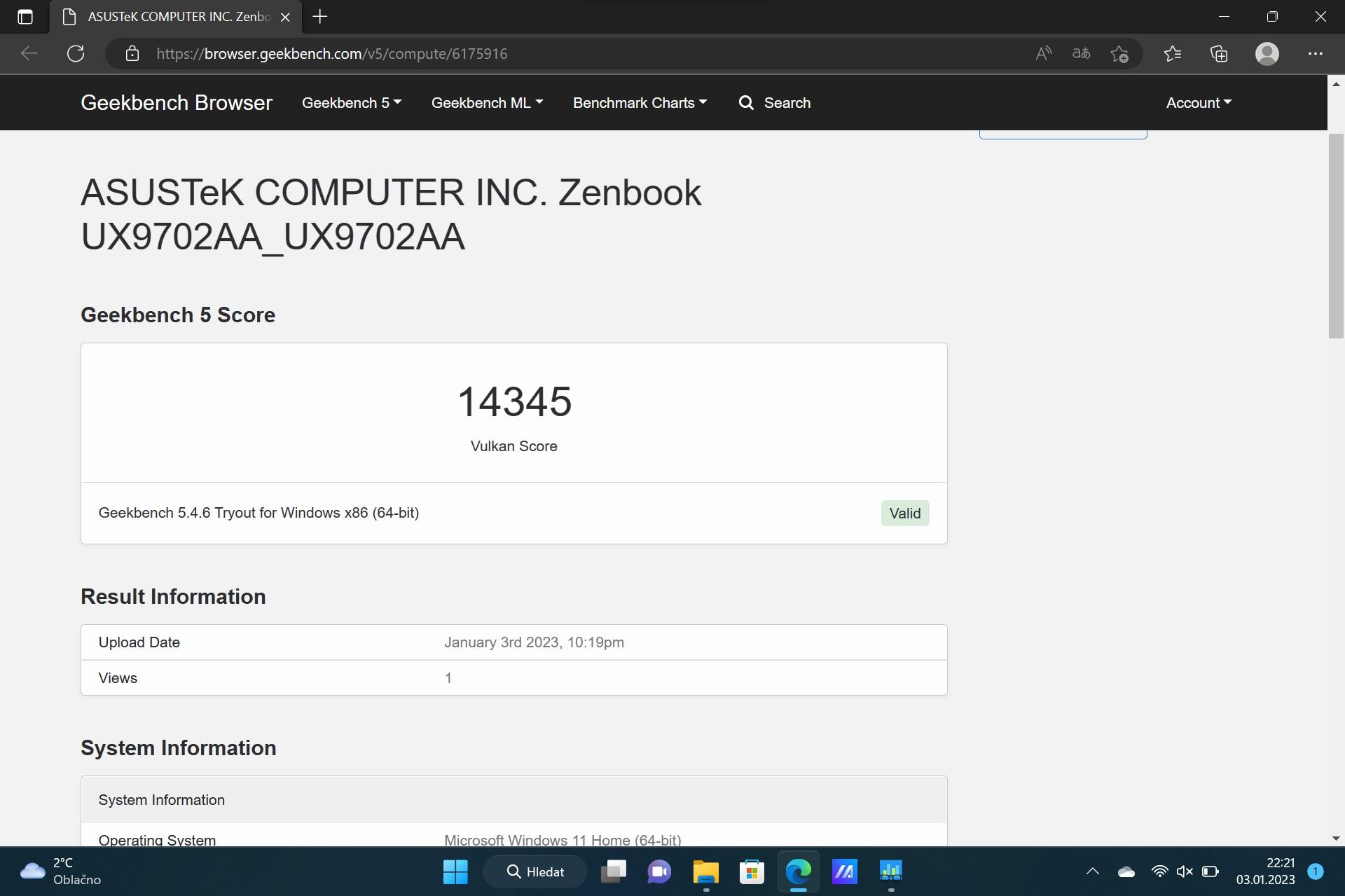Go to Geekbench Browser home
The width and height of the screenshot is (1345, 896).
coord(177,103)
